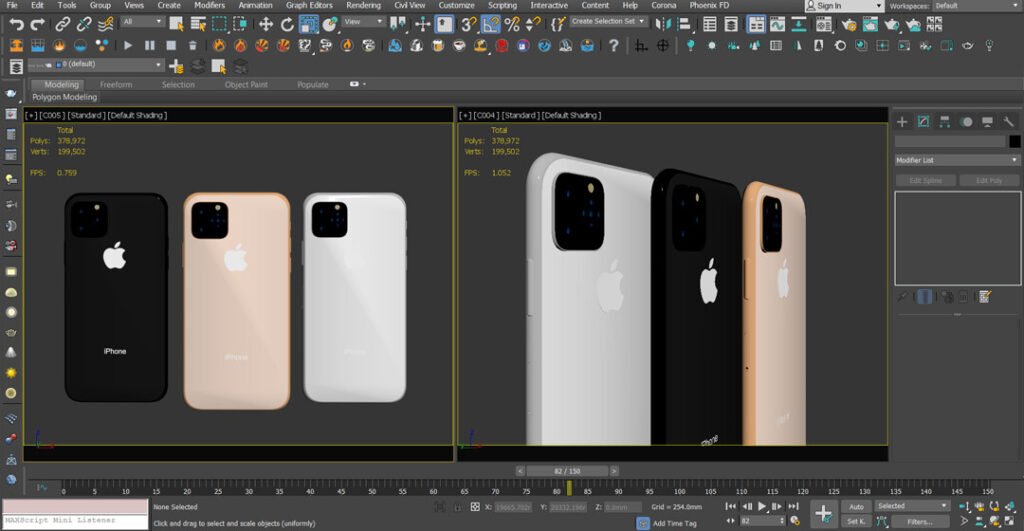Click Add New Layer plus icon
1024x531 pixels.
[x=176, y=67]
